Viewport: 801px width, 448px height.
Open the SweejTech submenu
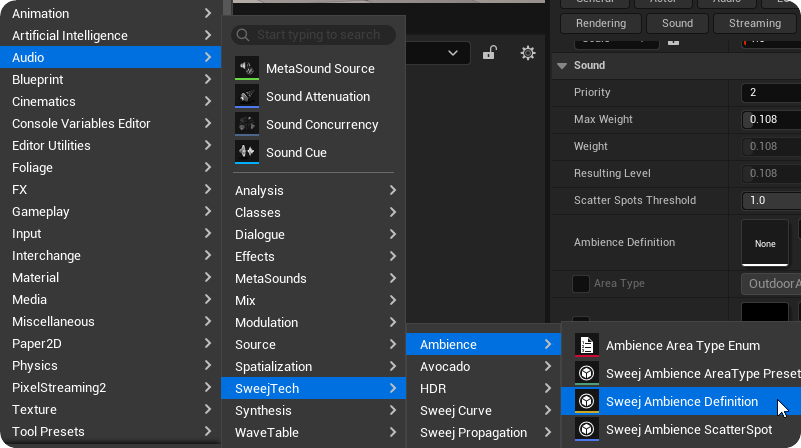313,388
